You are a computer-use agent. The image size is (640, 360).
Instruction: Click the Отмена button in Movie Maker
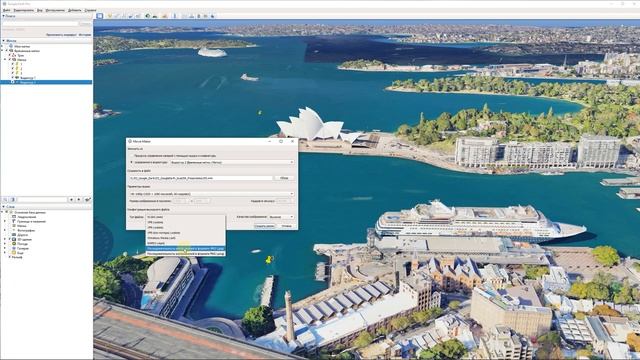click(286, 226)
